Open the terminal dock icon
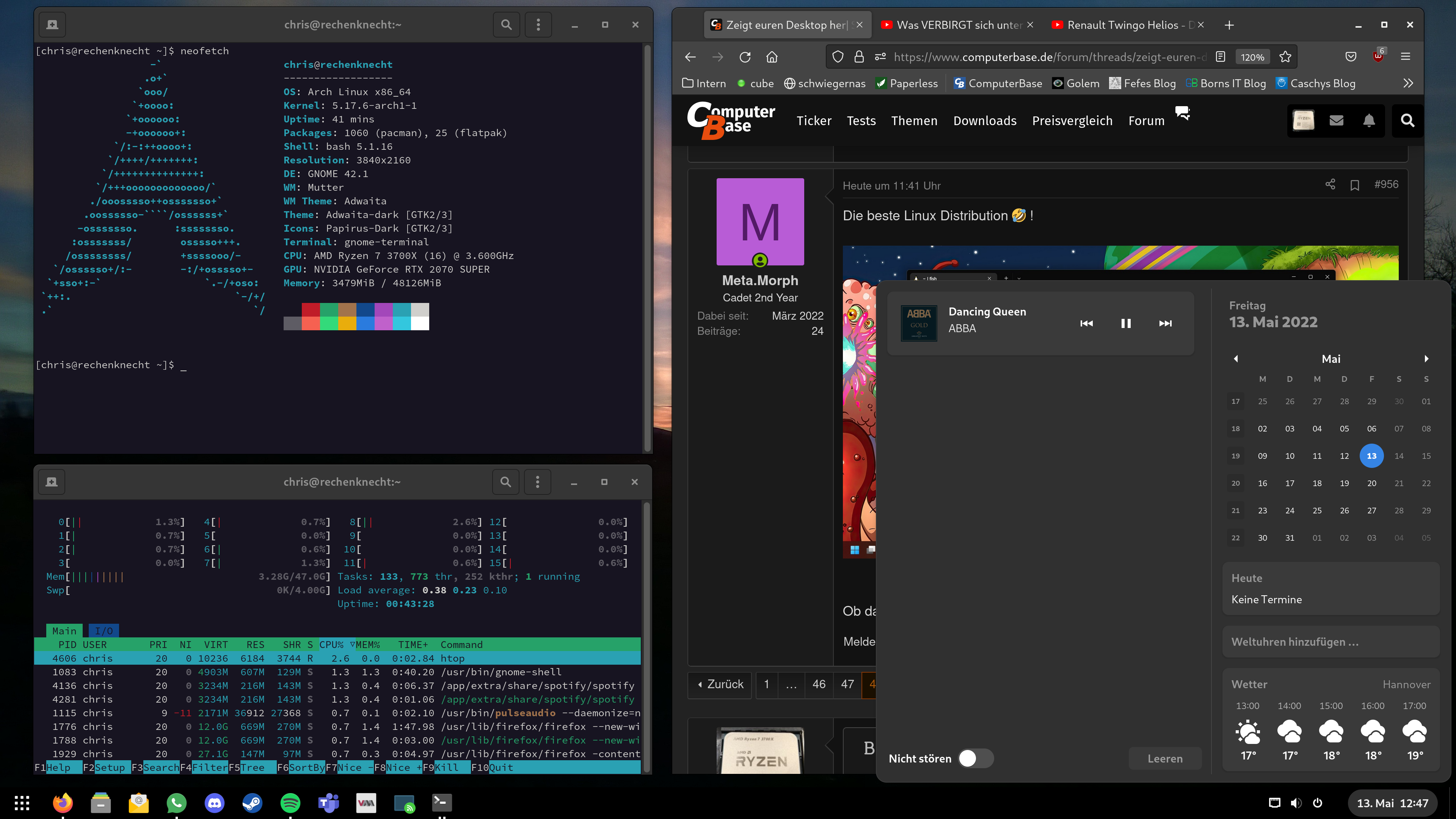The image size is (1456, 819). 442,803
